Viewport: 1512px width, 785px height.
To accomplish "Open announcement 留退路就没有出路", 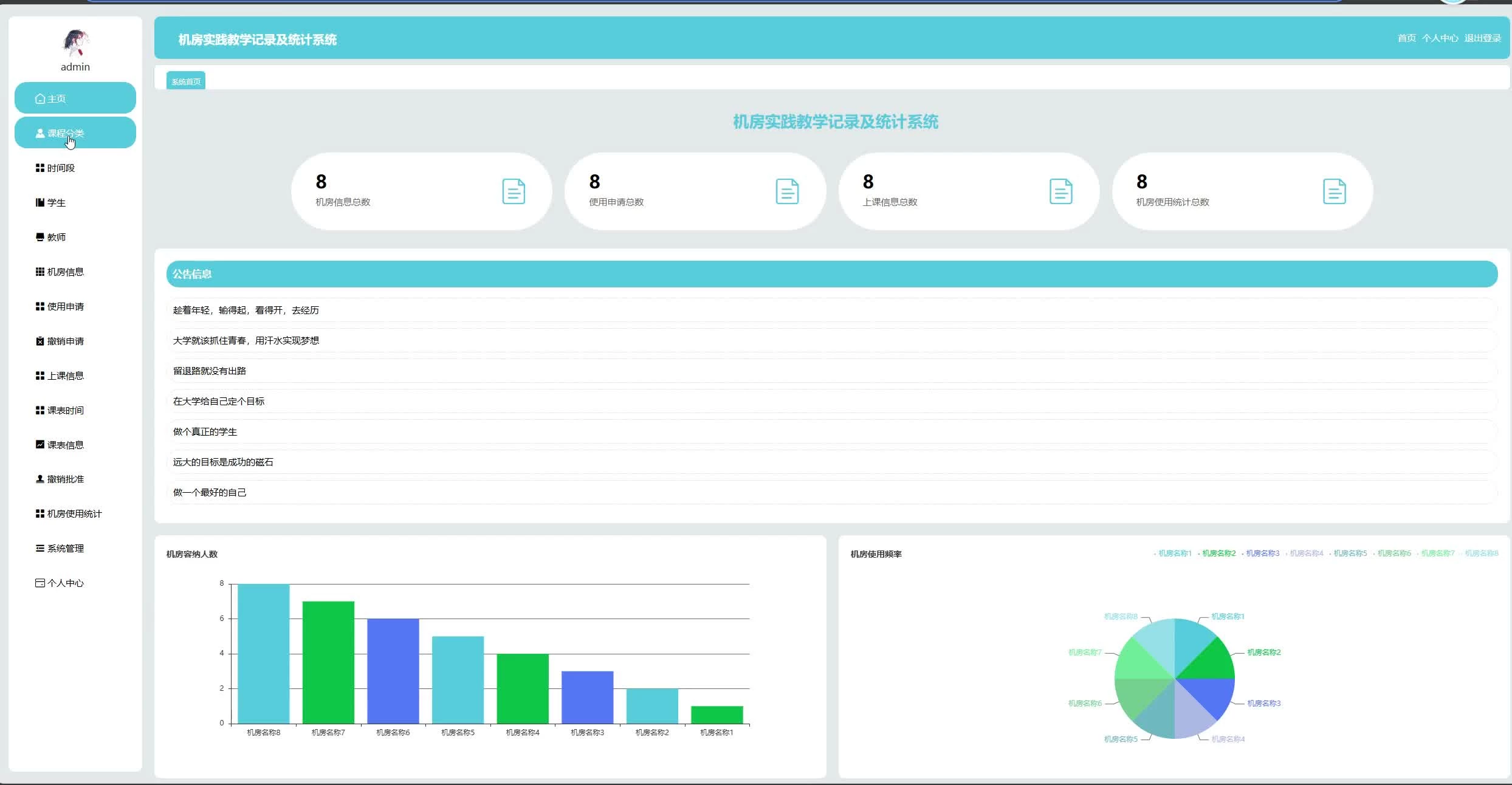I will [210, 371].
